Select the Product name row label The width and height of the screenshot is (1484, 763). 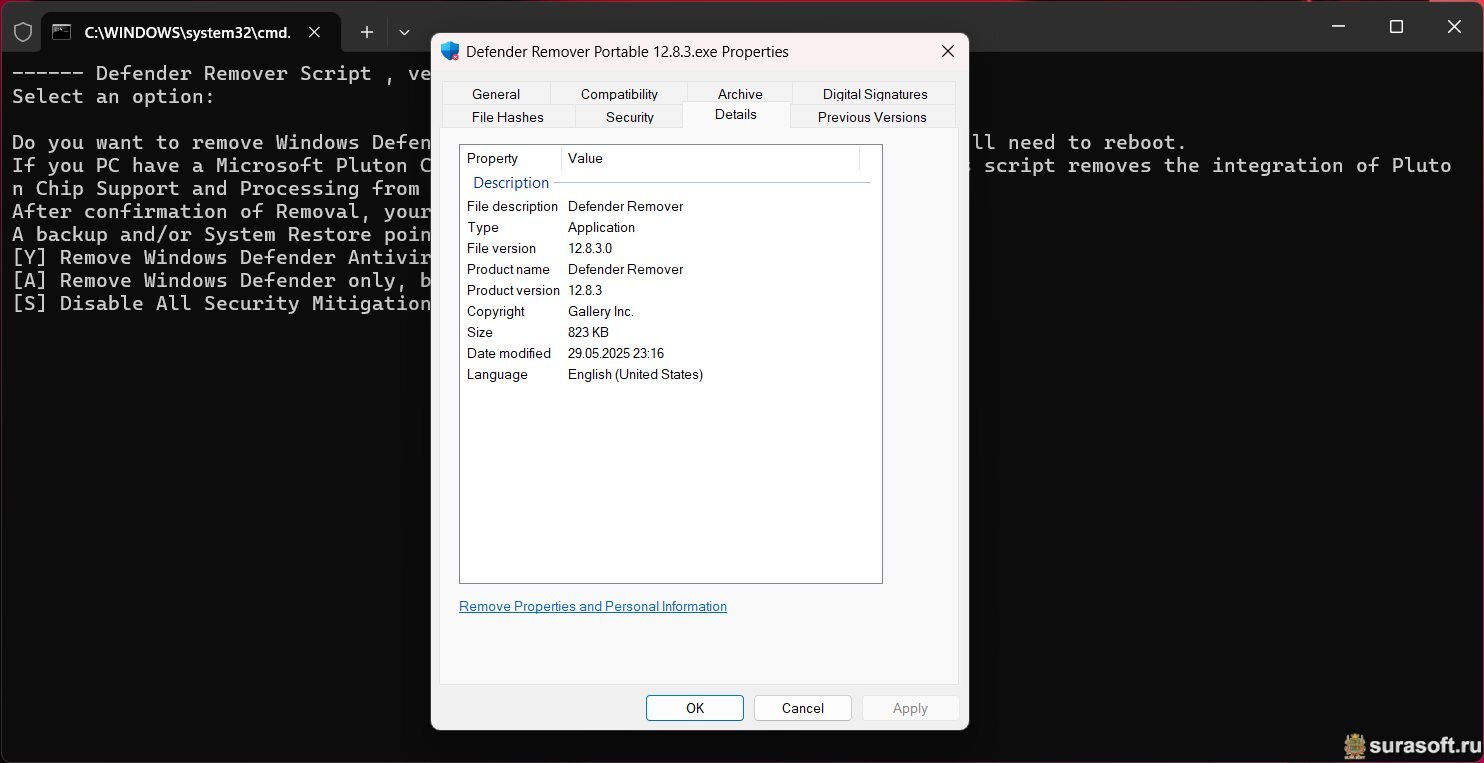[508, 269]
